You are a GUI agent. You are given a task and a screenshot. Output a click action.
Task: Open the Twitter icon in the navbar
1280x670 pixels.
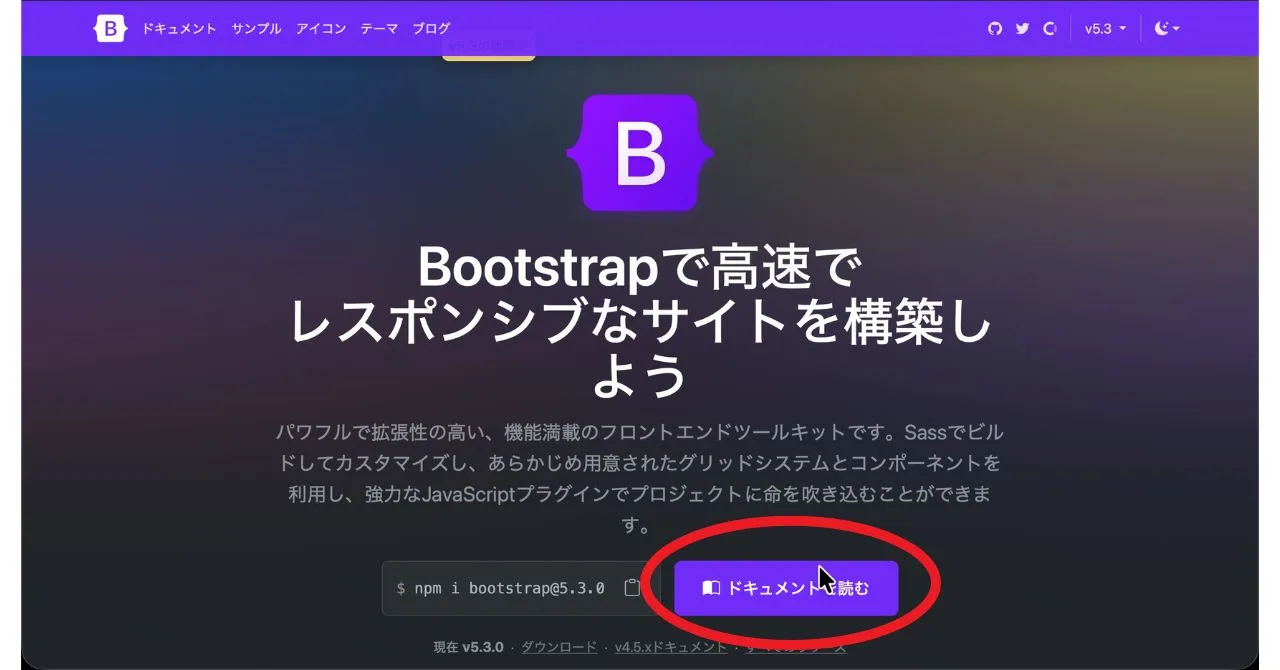coord(1022,28)
